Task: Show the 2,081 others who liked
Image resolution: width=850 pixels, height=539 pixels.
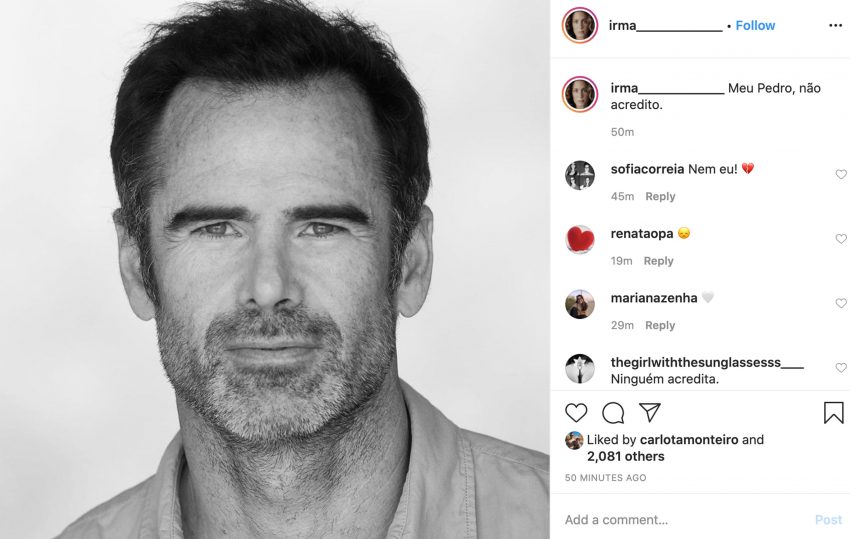Action: tap(626, 457)
